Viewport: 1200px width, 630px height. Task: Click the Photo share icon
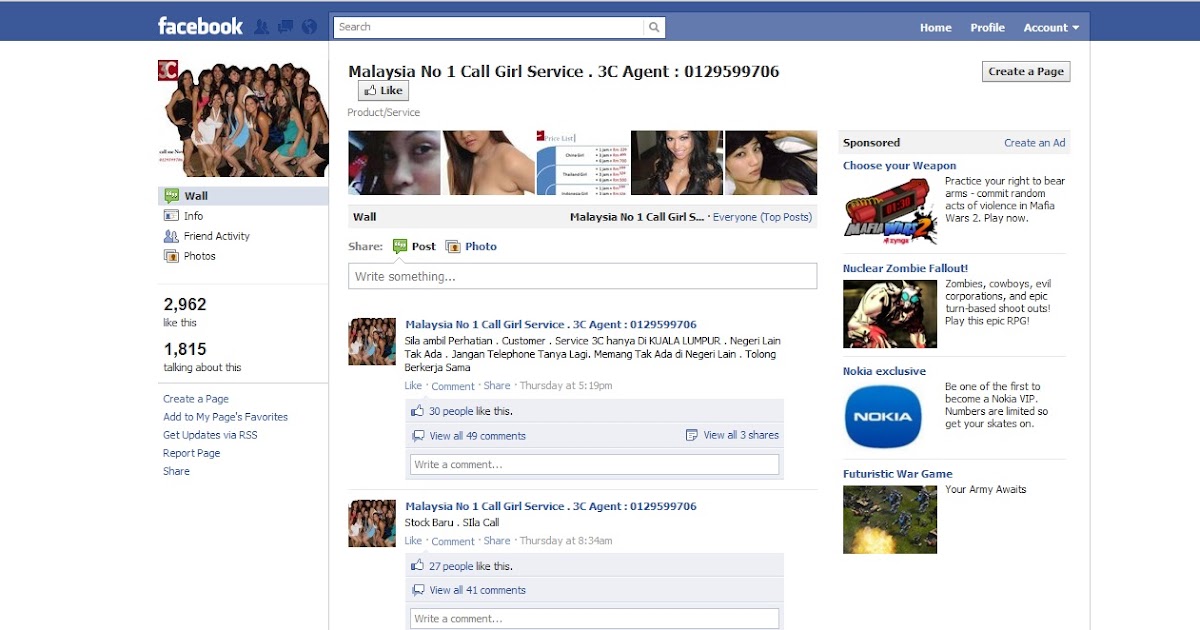click(x=453, y=246)
